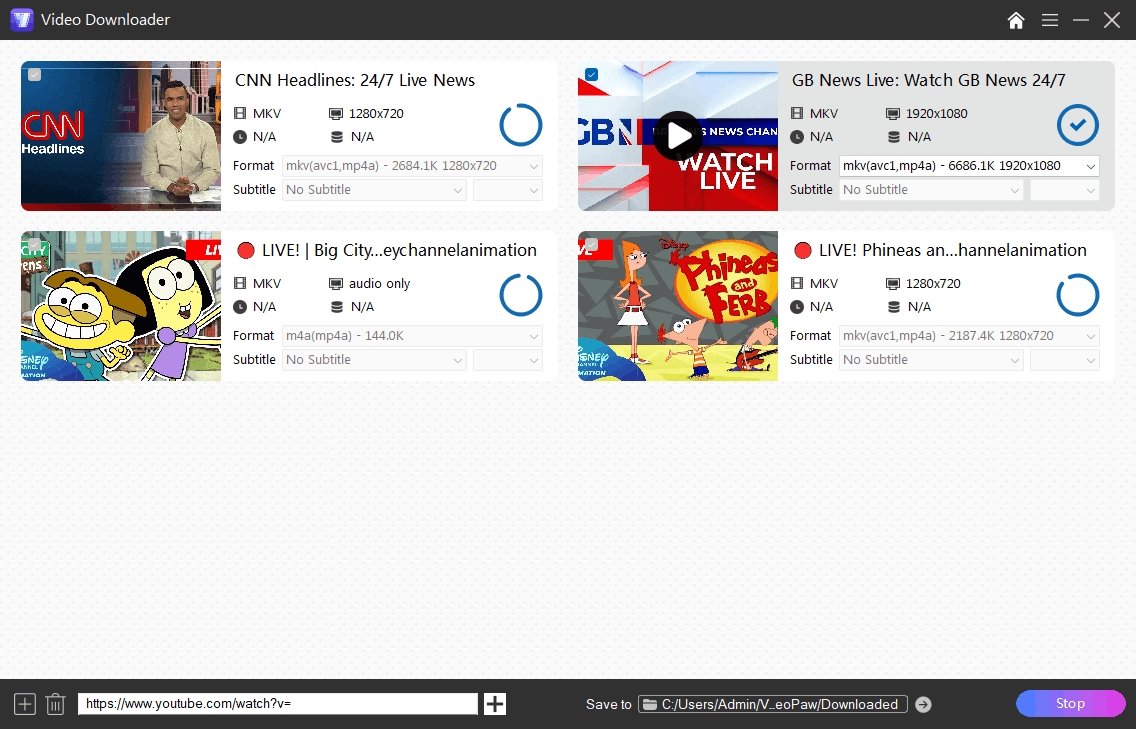This screenshot has width=1136, height=729.
Task: Click the folder icon in Save to path
Action: click(x=650, y=704)
